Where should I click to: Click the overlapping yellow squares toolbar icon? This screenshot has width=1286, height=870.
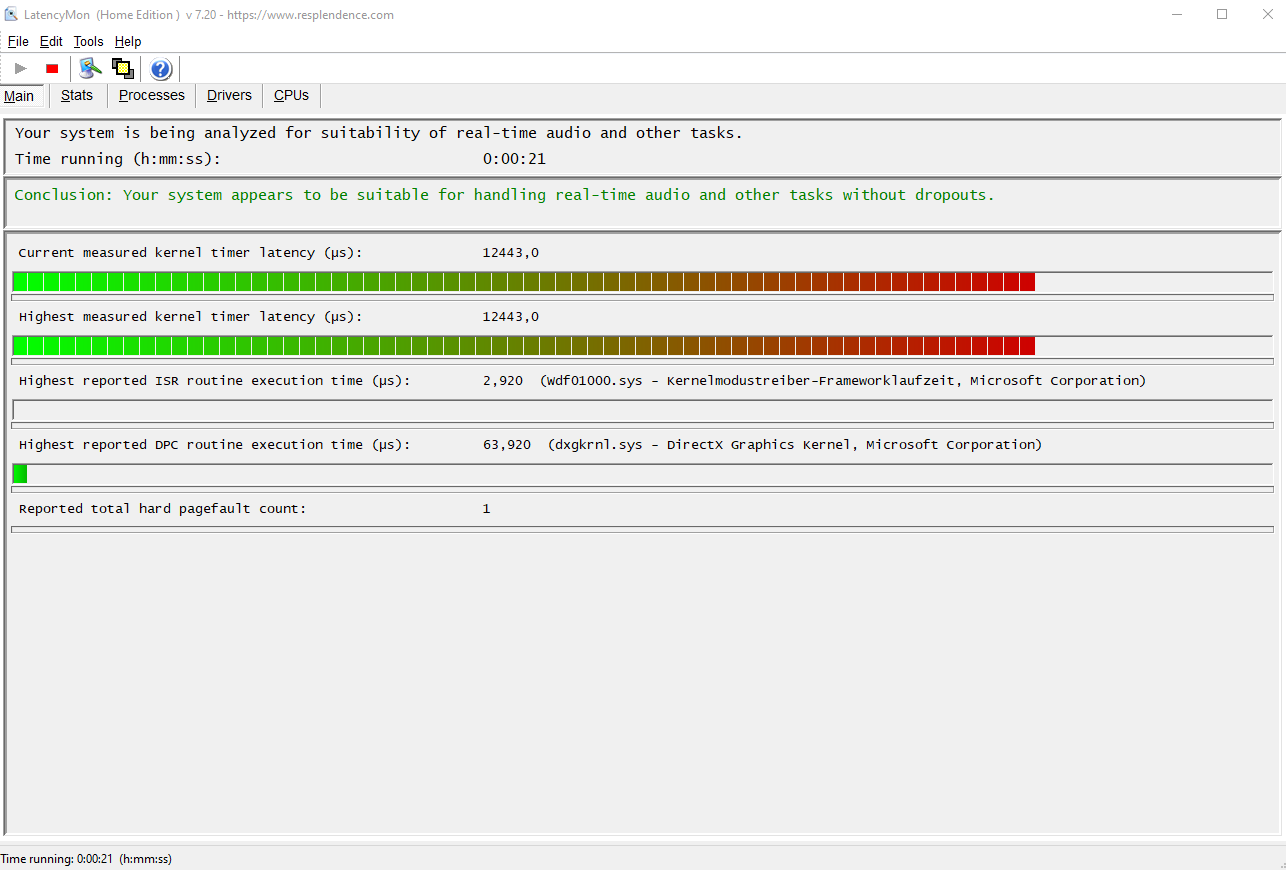[x=123, y=69]
